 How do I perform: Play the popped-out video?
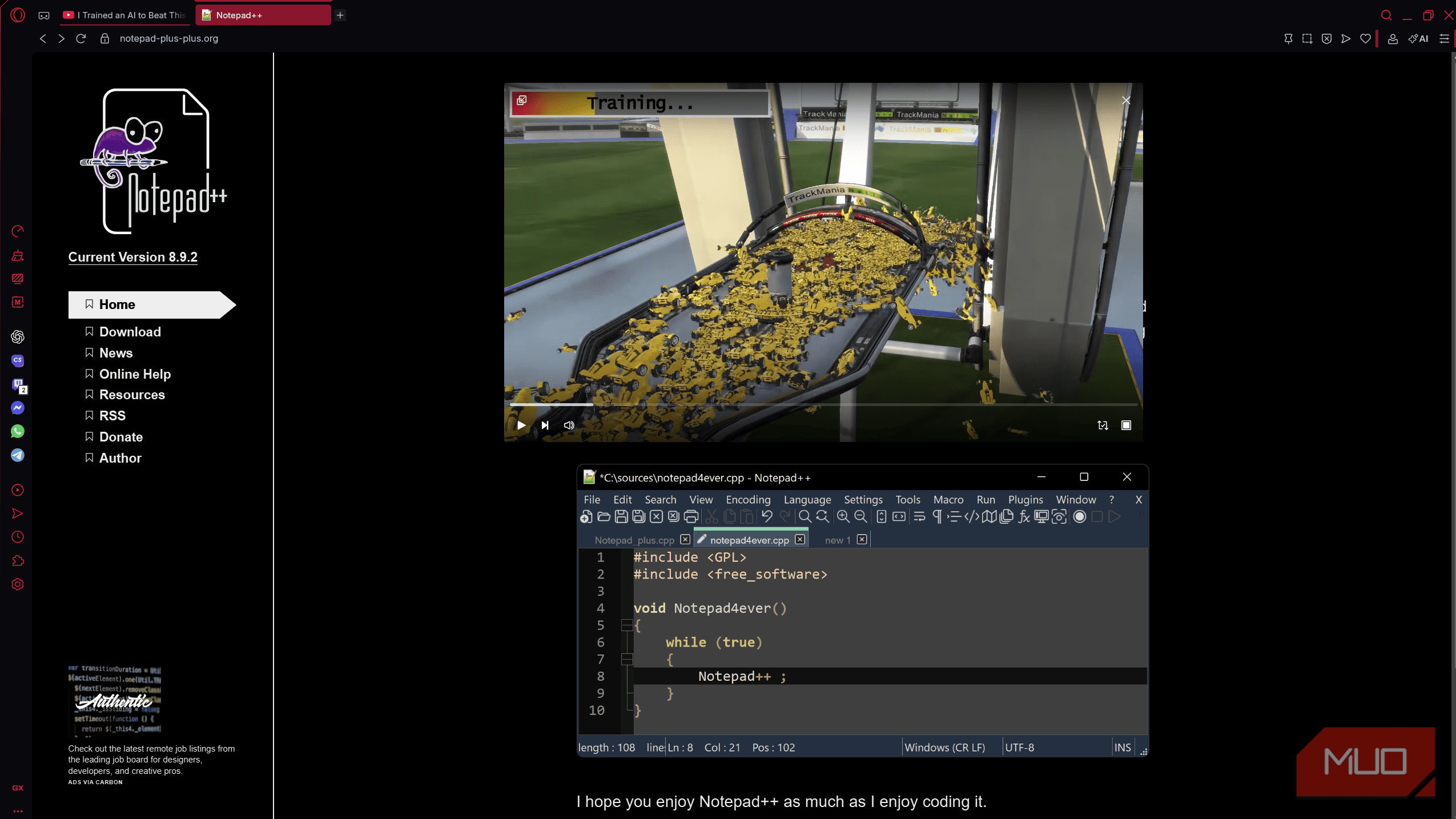click(x=521, y=425)
